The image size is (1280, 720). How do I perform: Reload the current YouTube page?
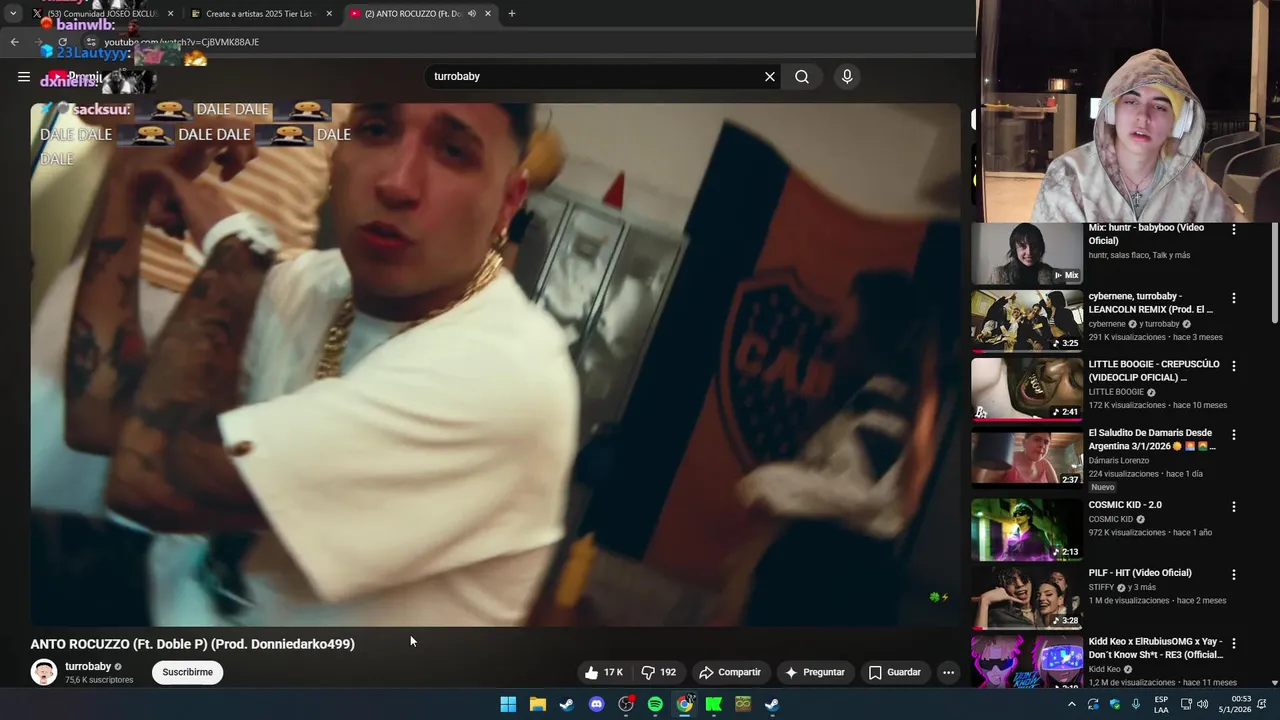click(62, 42)
